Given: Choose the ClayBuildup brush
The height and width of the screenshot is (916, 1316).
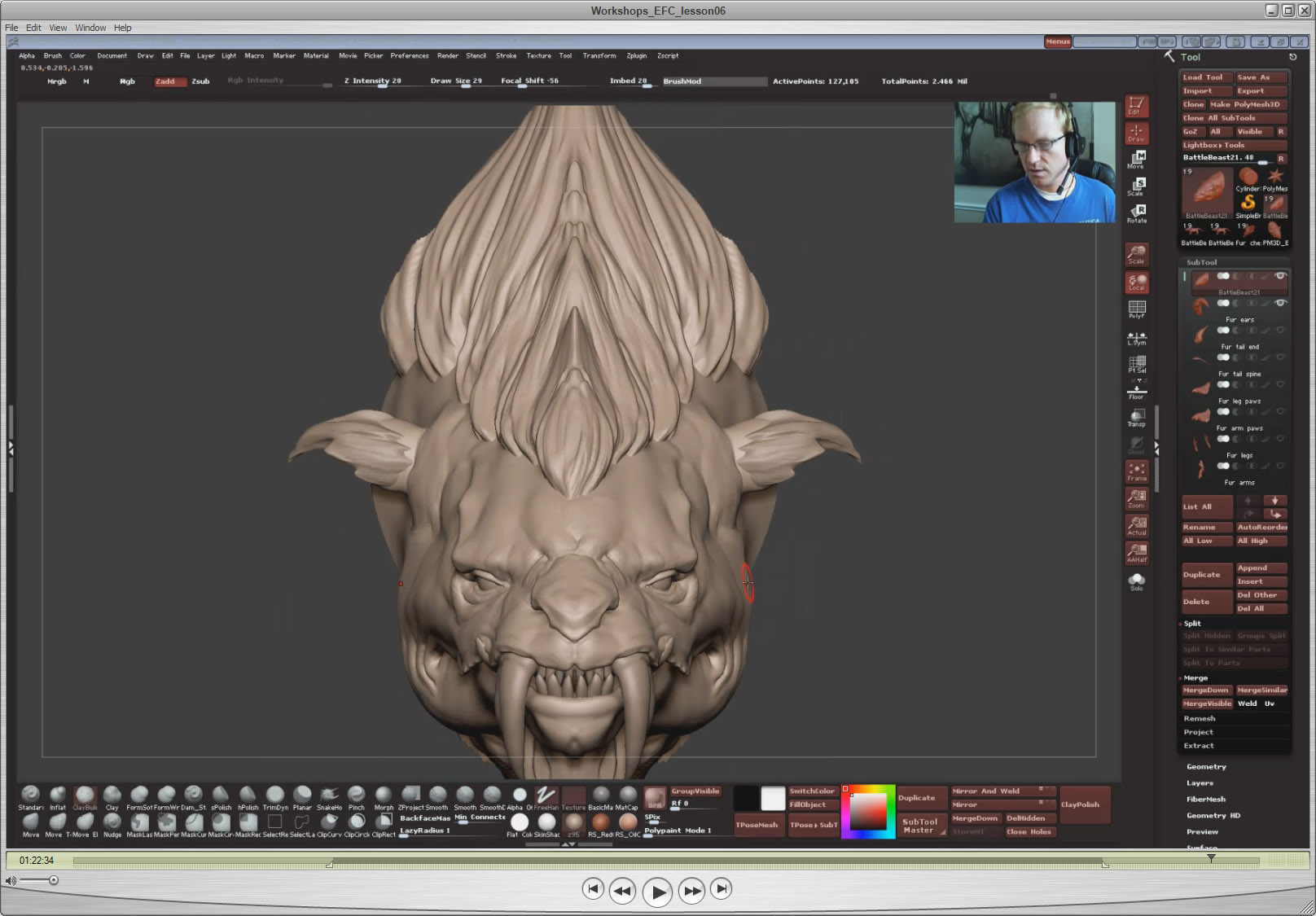Looking at the screenshot, I should pyautogui.click(x=85, y=797).
